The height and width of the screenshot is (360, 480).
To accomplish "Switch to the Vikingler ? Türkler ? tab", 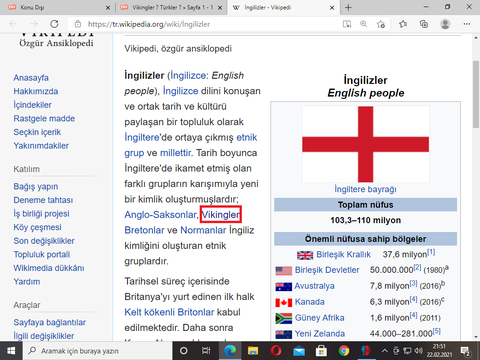I will click(171, 7).
